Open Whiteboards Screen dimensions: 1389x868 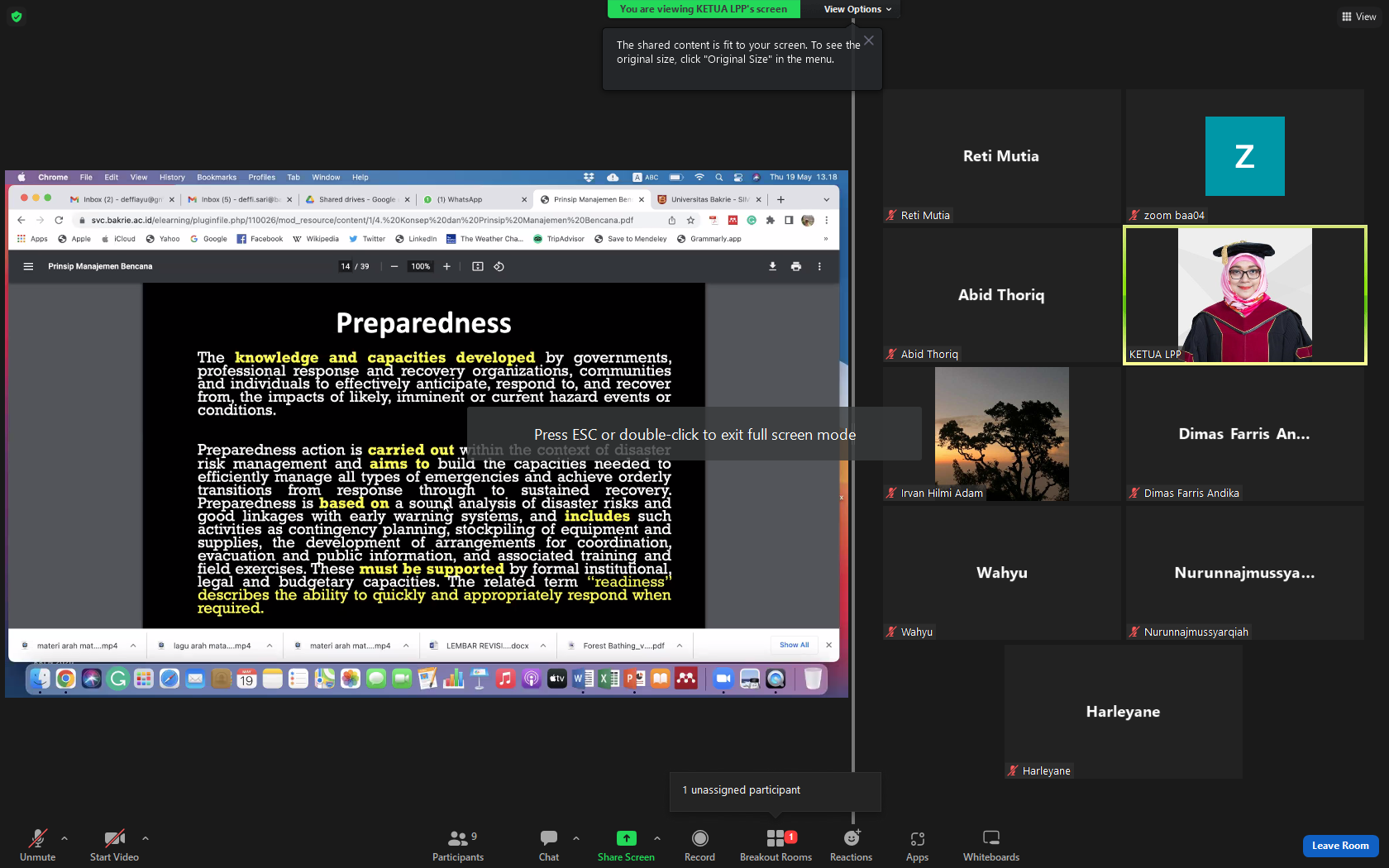coord(990,846)
